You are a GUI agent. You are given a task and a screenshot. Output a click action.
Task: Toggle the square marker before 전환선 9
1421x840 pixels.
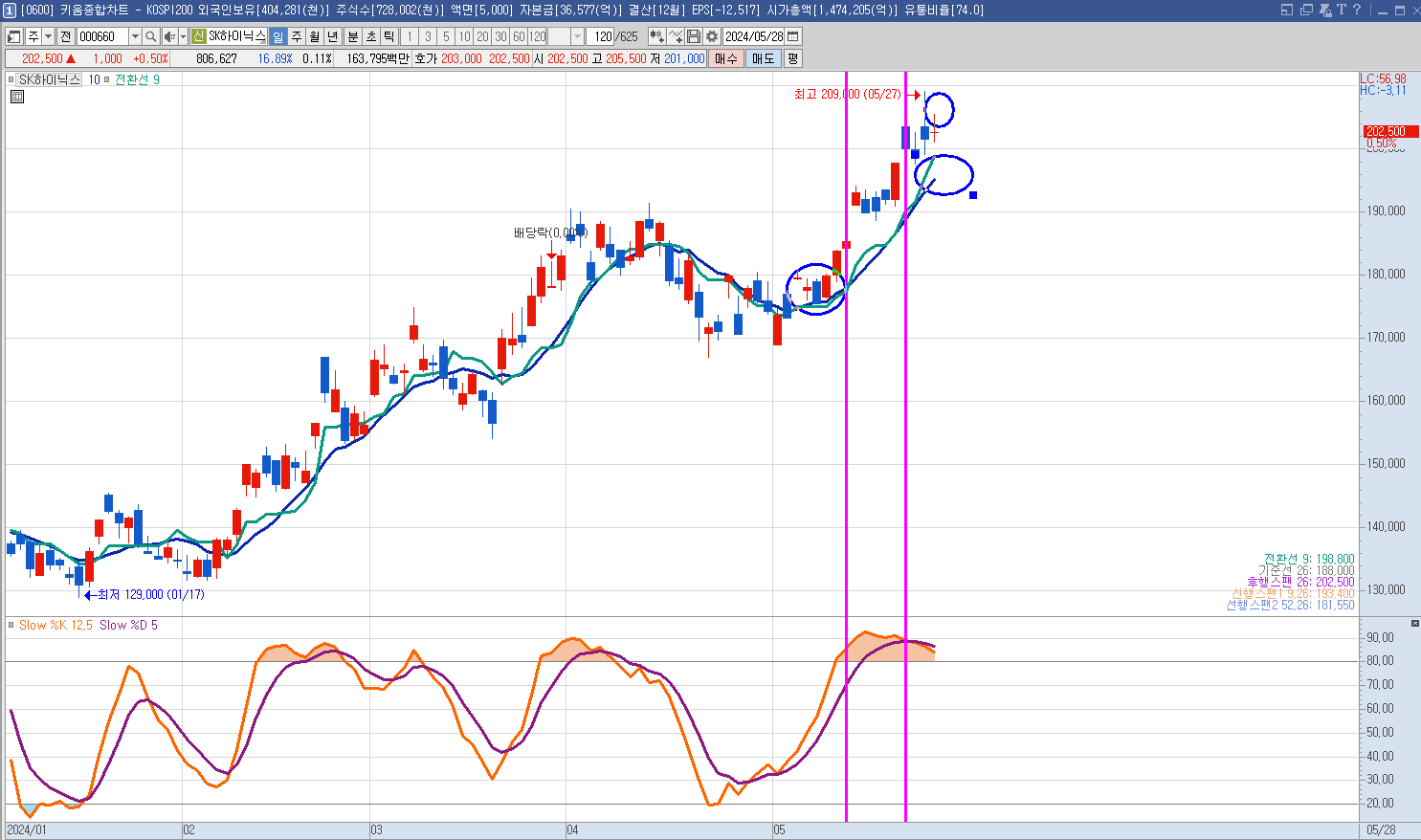pyautogui.click(x=106, y=80)
